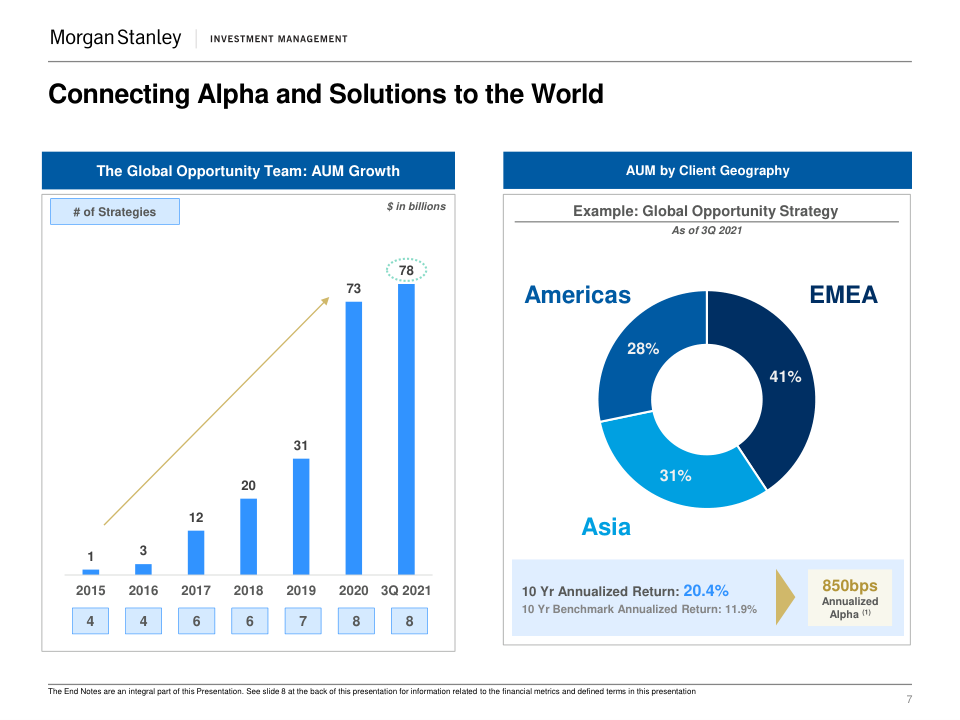Click the dotted green circle around 78
The image size is (960, 720).
[406, 270]
